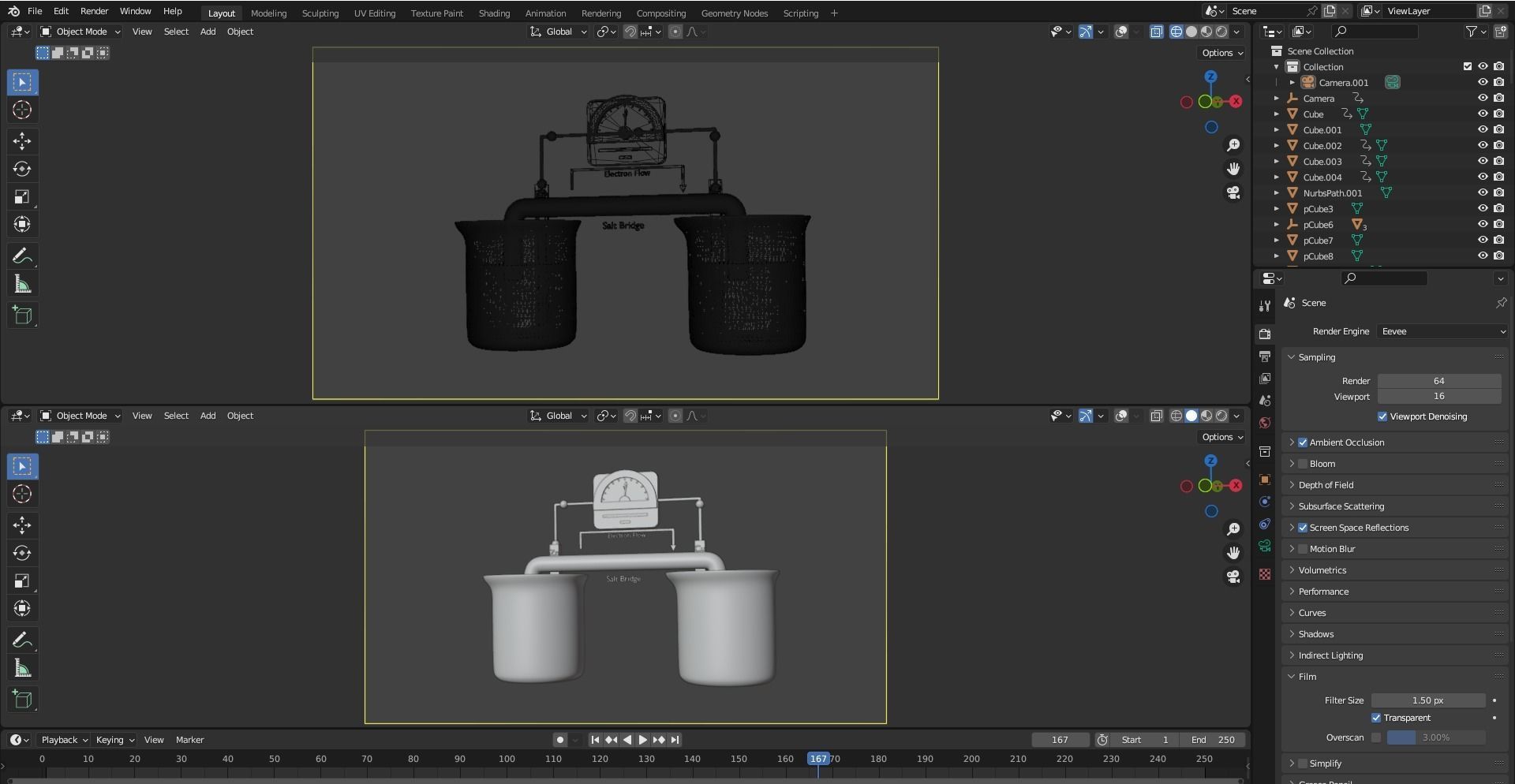1515x784 pixels.
Task: Open the Output properties tab
Action: [1265, 357]
